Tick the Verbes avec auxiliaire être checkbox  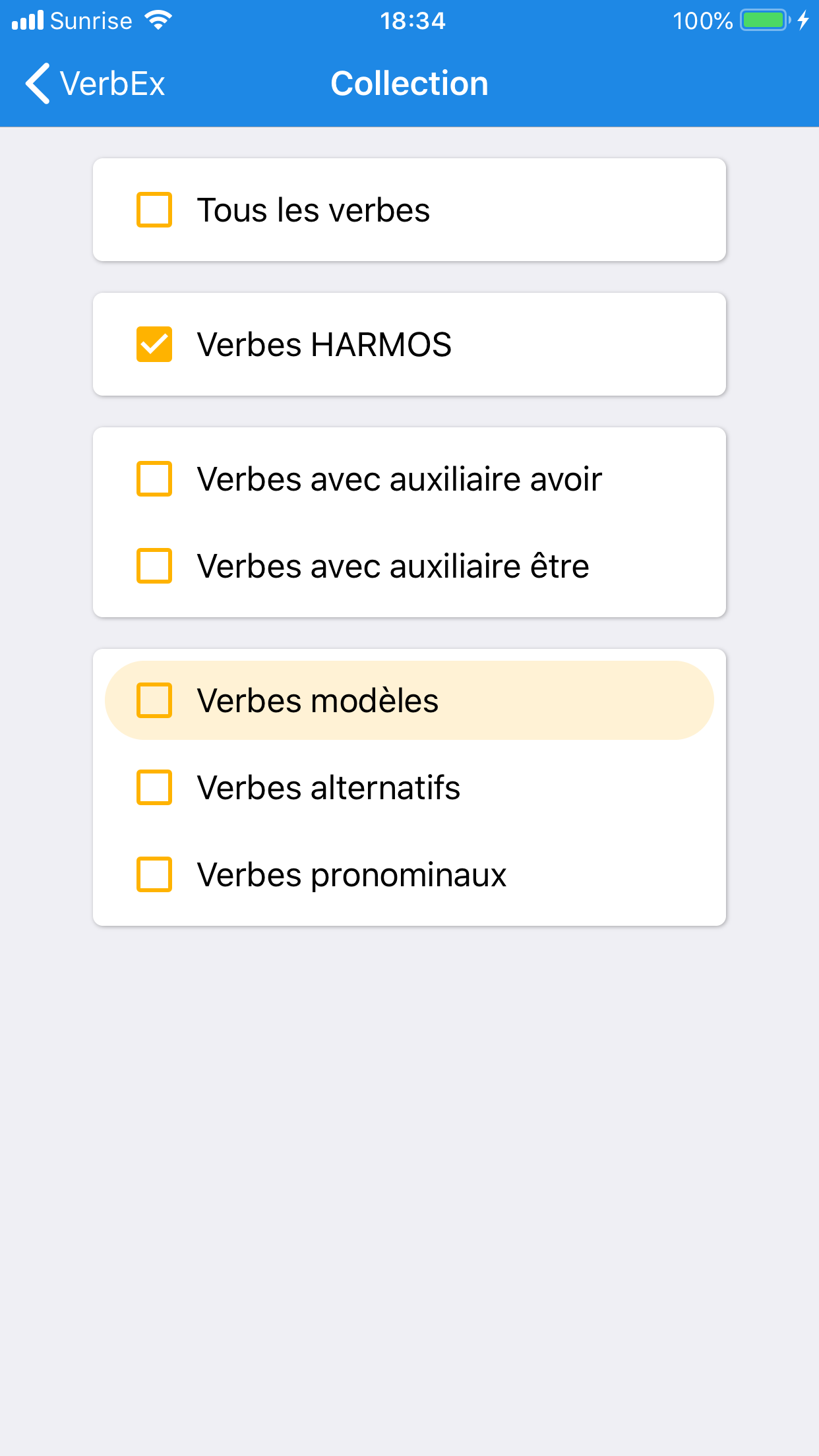coord(154,566)
